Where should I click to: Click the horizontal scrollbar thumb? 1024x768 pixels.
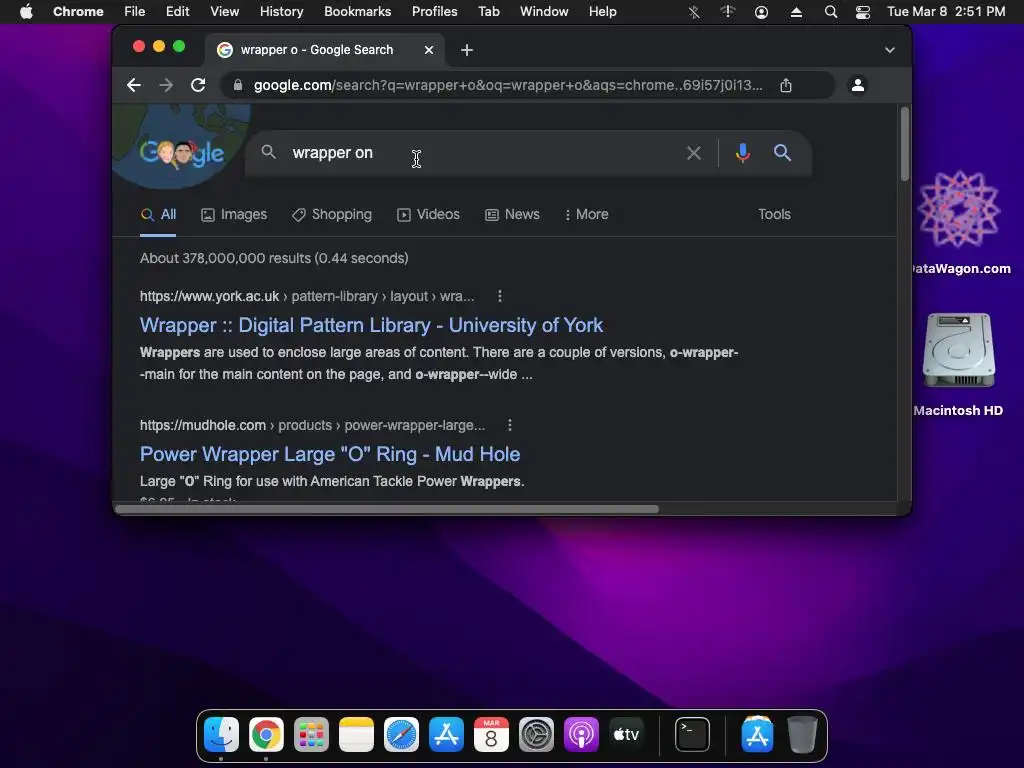[x=387, y=509]
